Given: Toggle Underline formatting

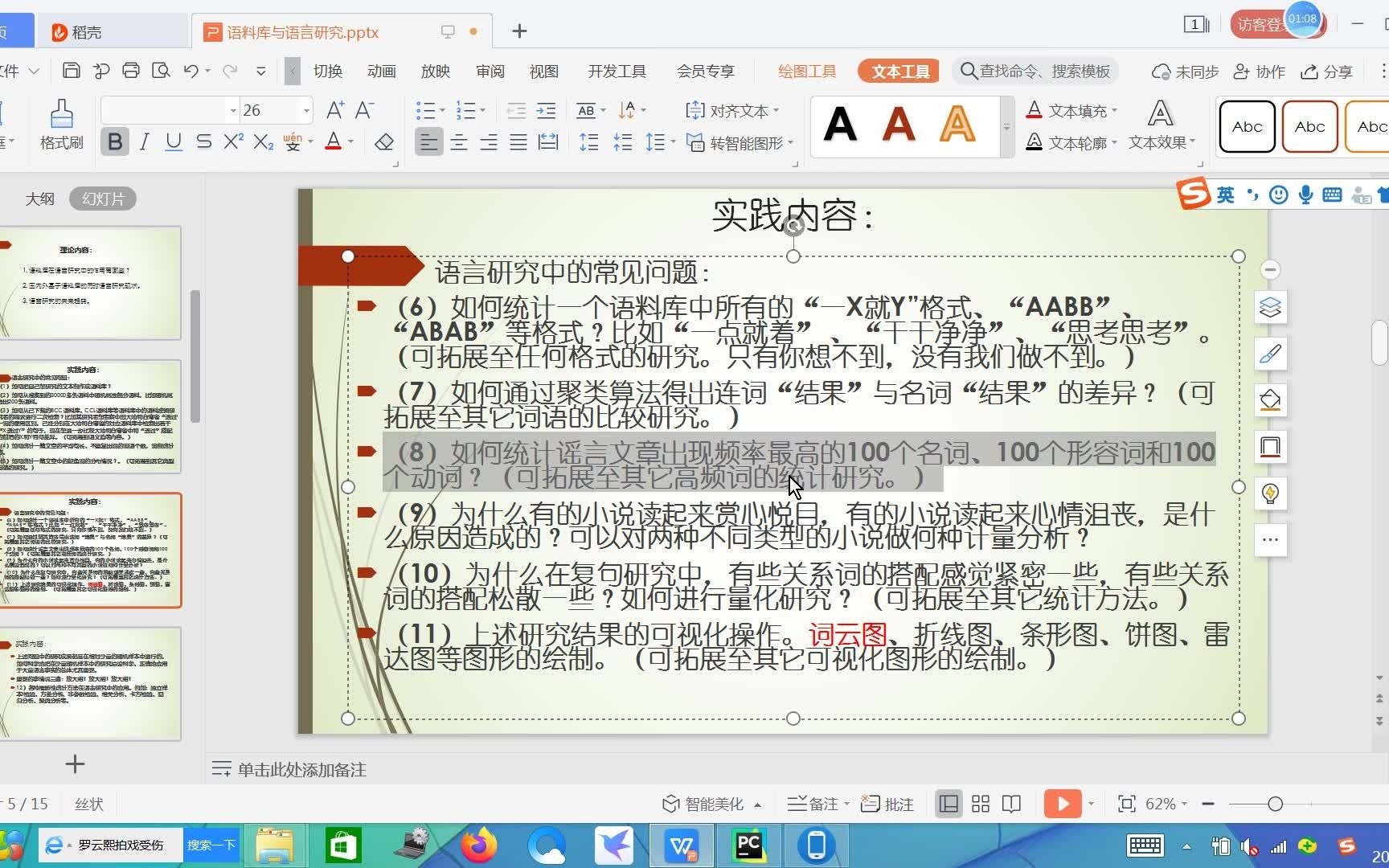Looking at the screenshot, I should tap(174, 142).
